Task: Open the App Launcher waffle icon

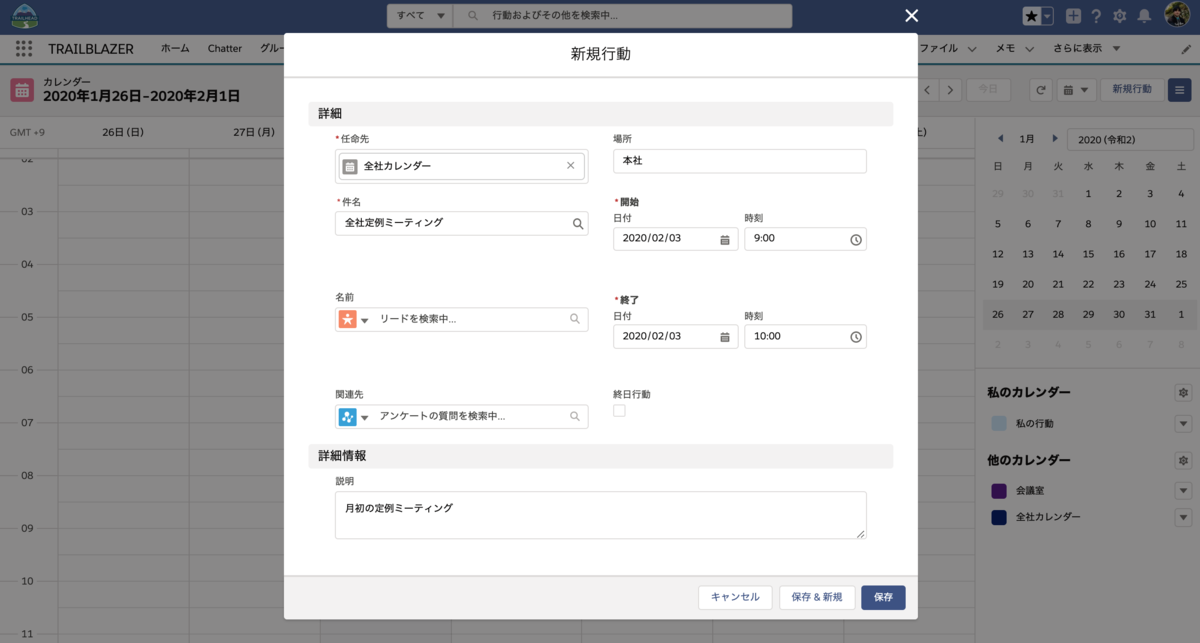Action: 22,48
